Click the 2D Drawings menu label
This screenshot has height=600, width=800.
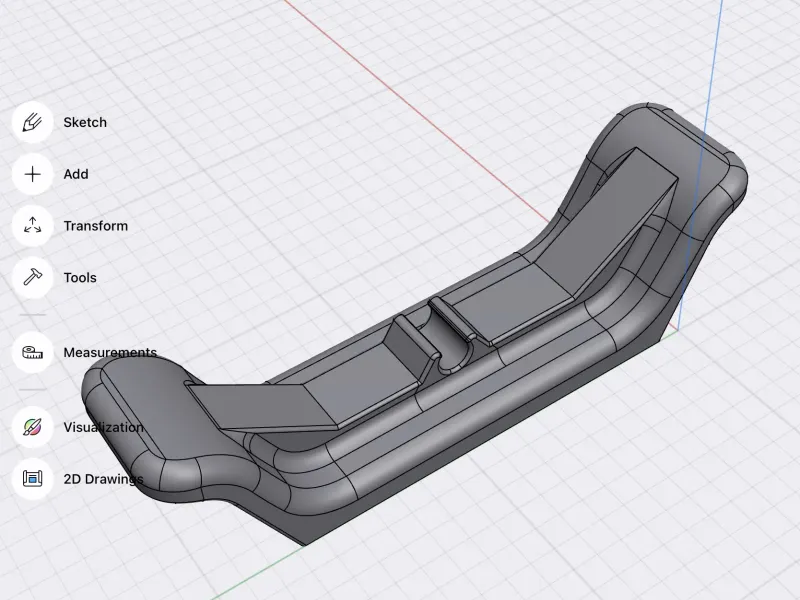pos(104,479)
